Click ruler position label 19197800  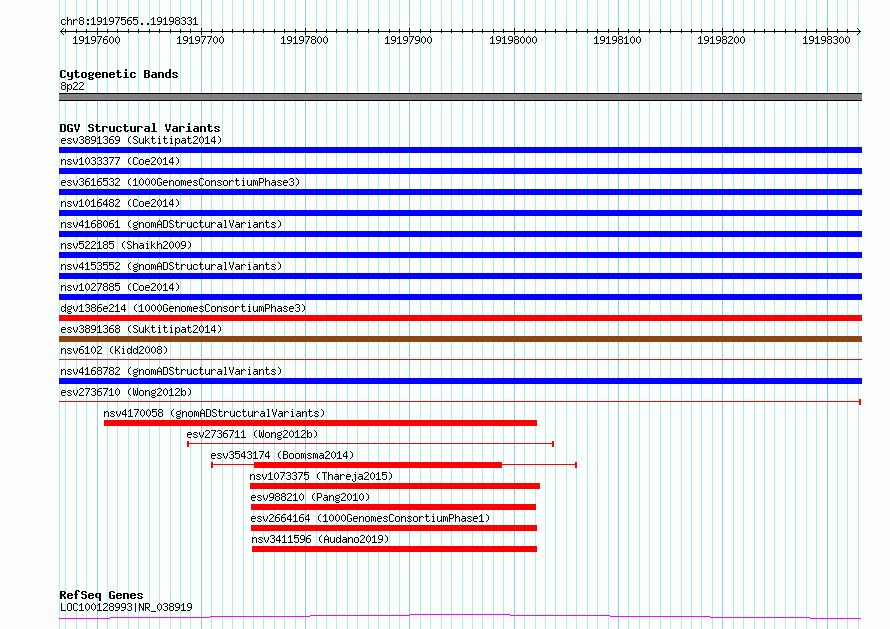304,40
